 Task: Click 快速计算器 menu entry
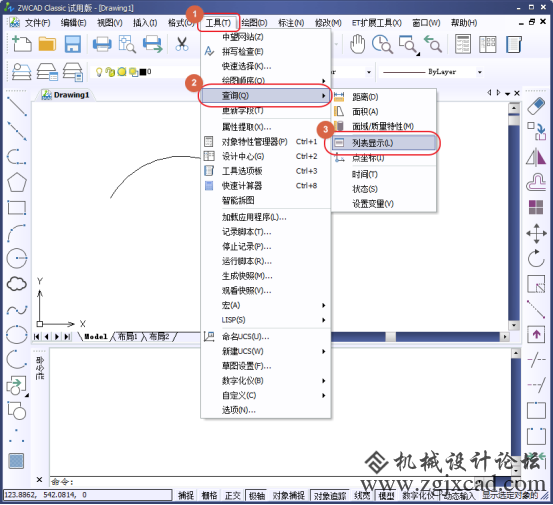click(x=266, y=186)
